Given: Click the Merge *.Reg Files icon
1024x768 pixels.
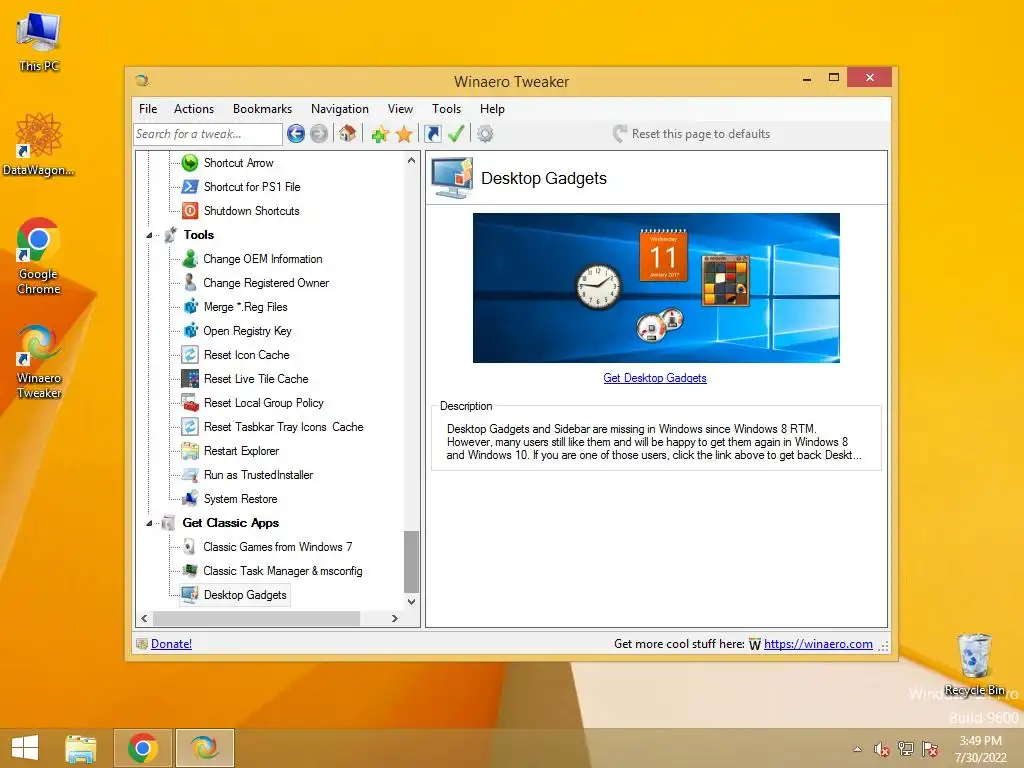Looking at the screenshot, I should click(190, 307).
